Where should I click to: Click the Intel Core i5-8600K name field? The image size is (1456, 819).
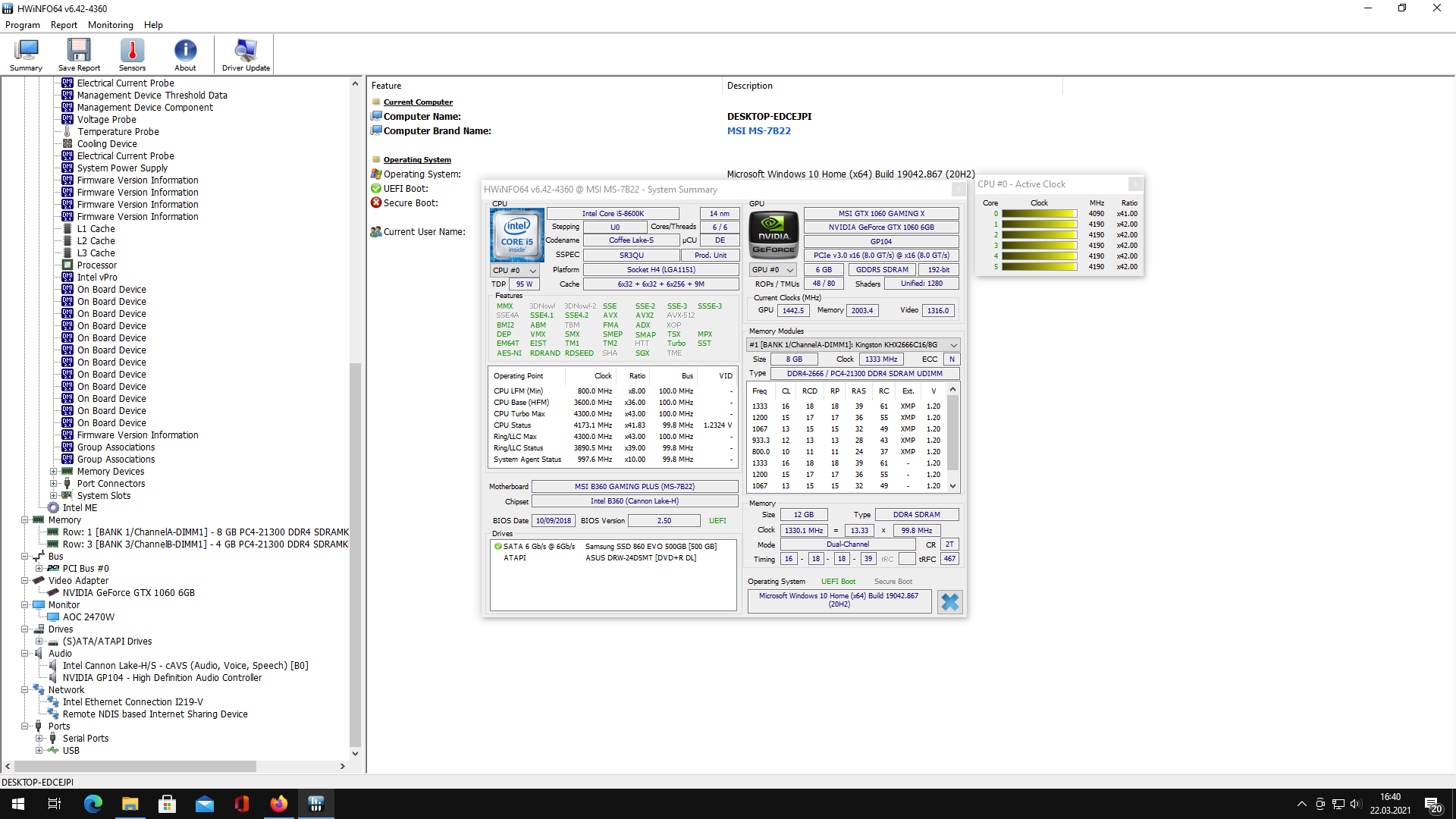click(x=613, y=214)
